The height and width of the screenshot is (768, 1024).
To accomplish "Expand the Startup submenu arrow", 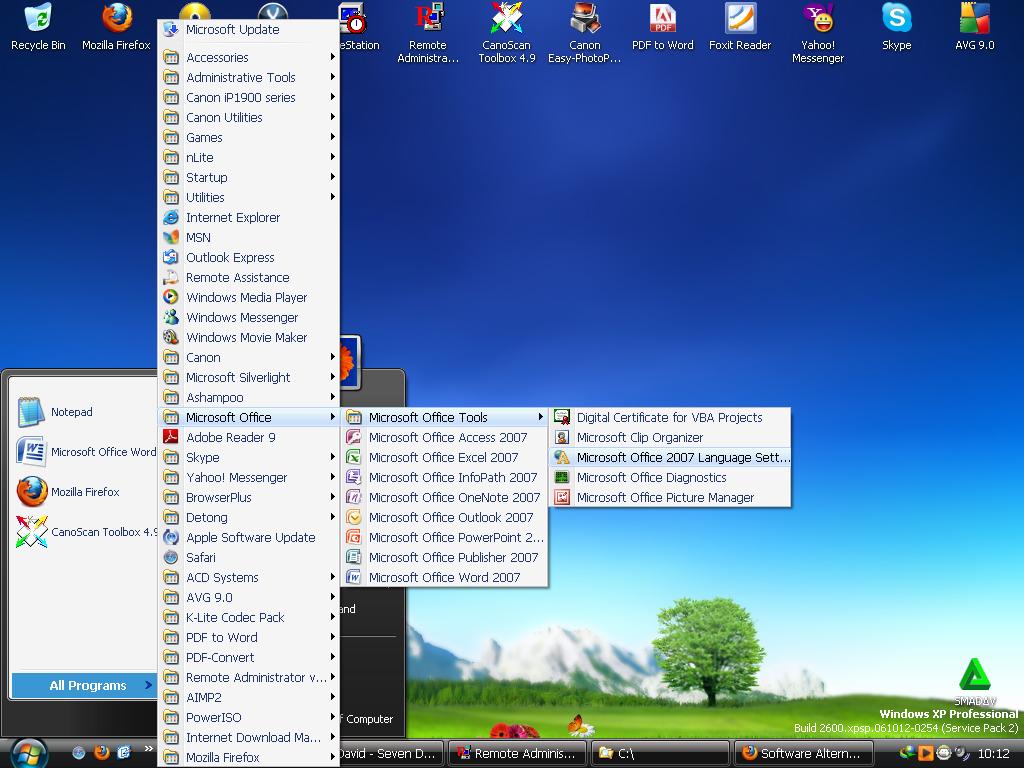I will (332, 177).
